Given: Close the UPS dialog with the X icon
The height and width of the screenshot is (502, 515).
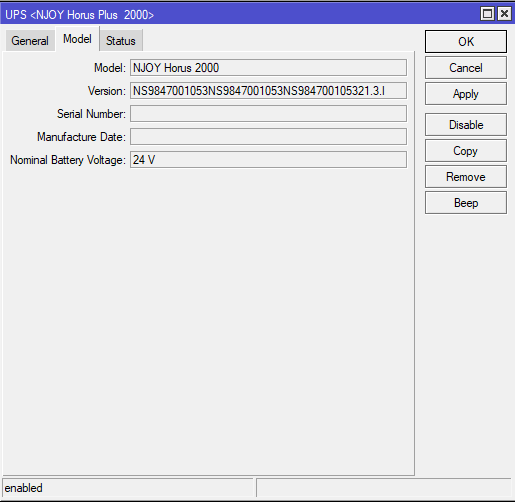Looking at the screenshot, I should coord(505,14).
